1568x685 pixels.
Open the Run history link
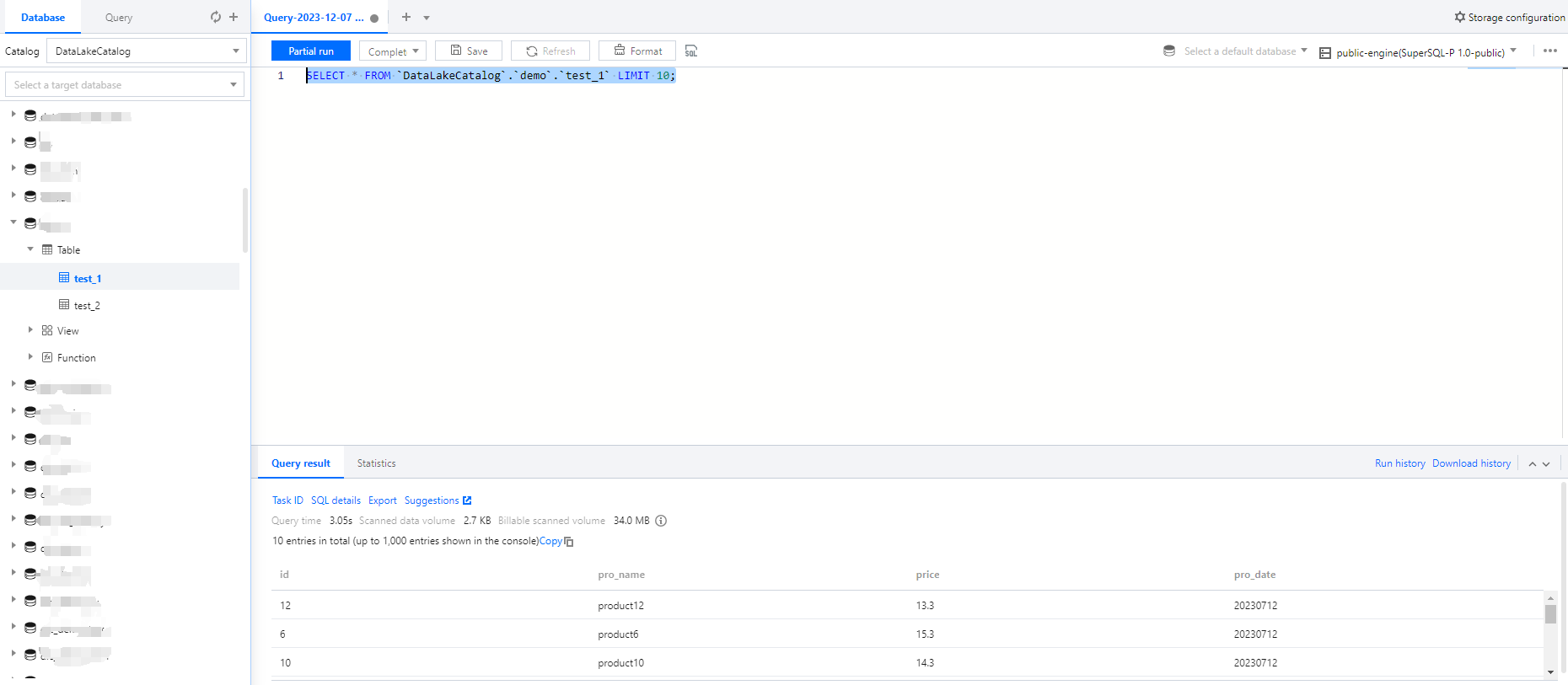pyautogui.click(x=1399, y=463)
